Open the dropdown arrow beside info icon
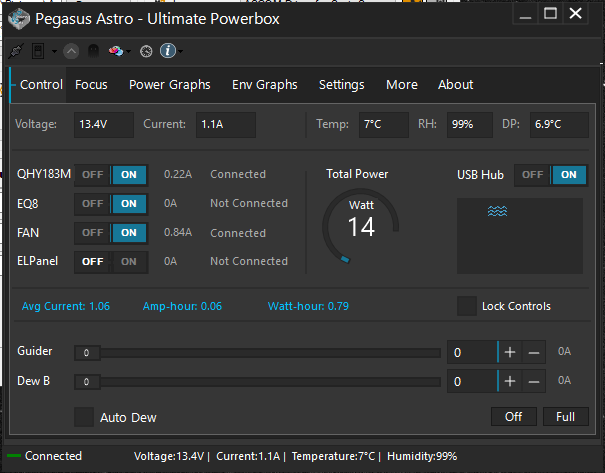Screen dimensions: 605x473 [180, 51]
